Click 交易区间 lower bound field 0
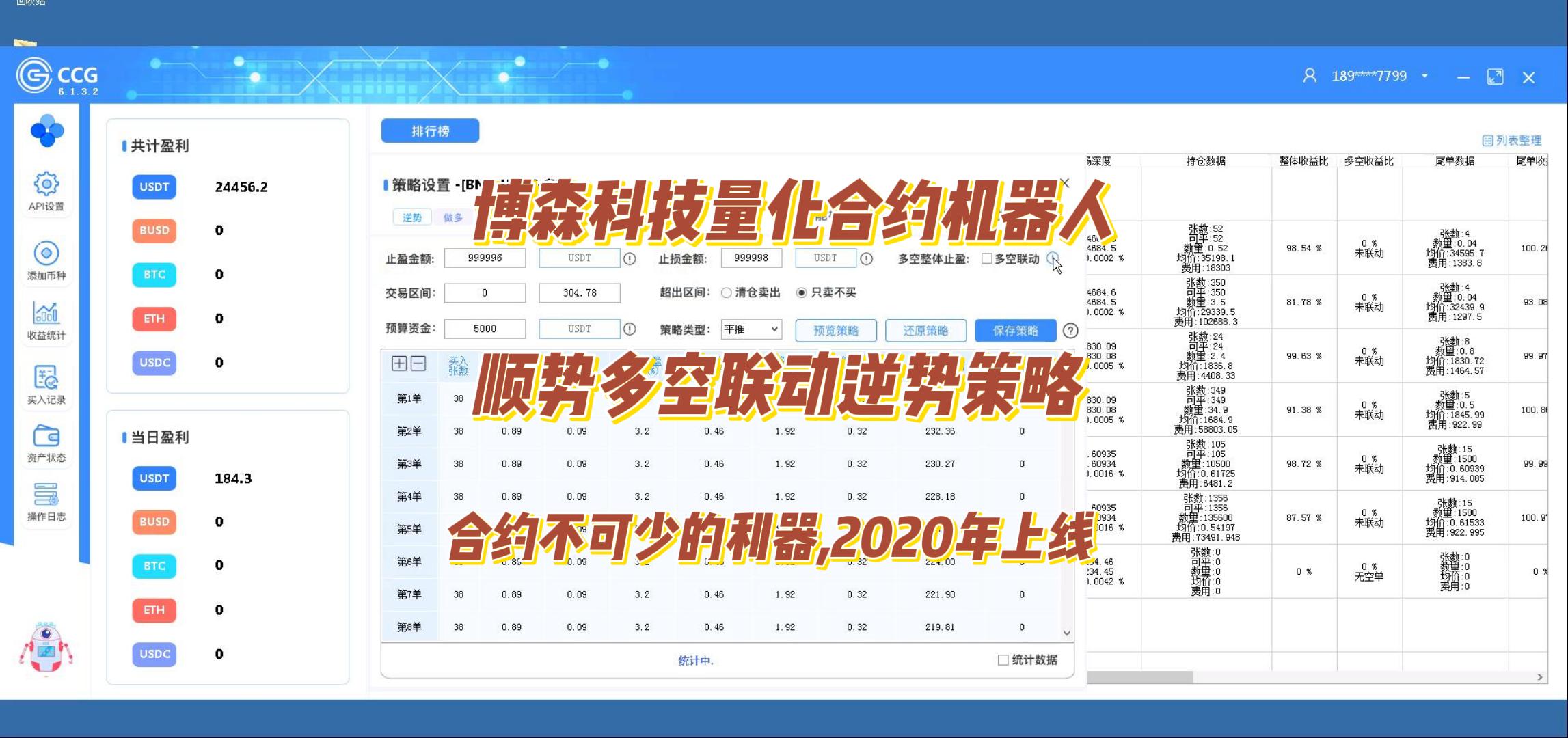Viewport: 1568px width, 738px height. (x=485, y=292)
